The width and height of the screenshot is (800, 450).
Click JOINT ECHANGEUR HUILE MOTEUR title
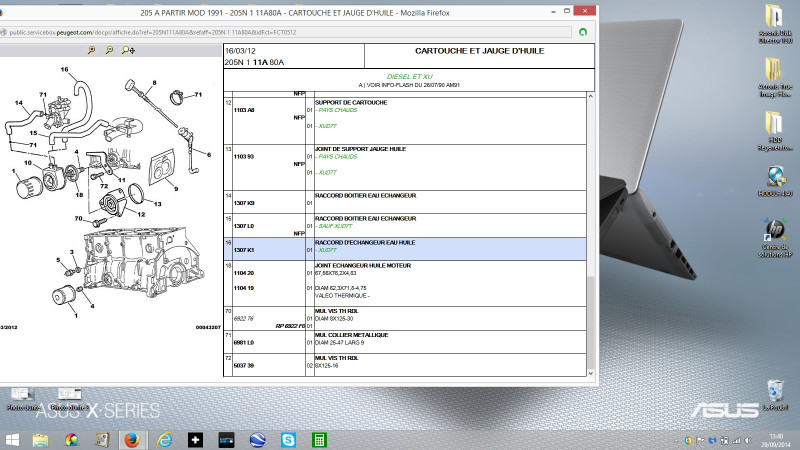[363, 265]
